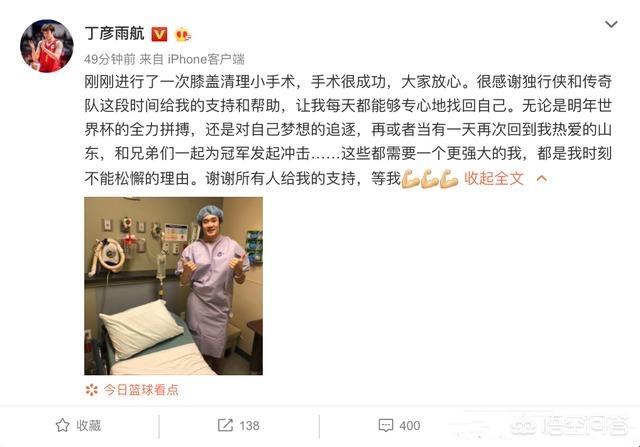This screenshot has height=447, width=640.
Task: Click the star 收藏 icon
Action: tap(62, 425)
